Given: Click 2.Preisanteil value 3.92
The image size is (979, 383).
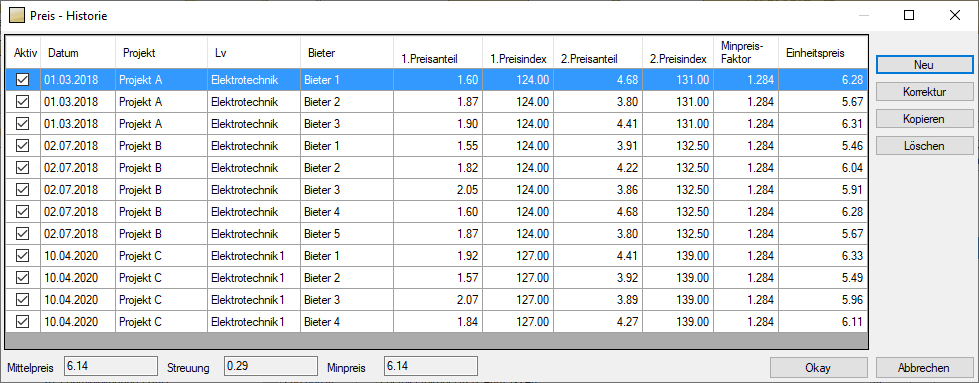Looking at the screenshot, I should tap(598, 277).
